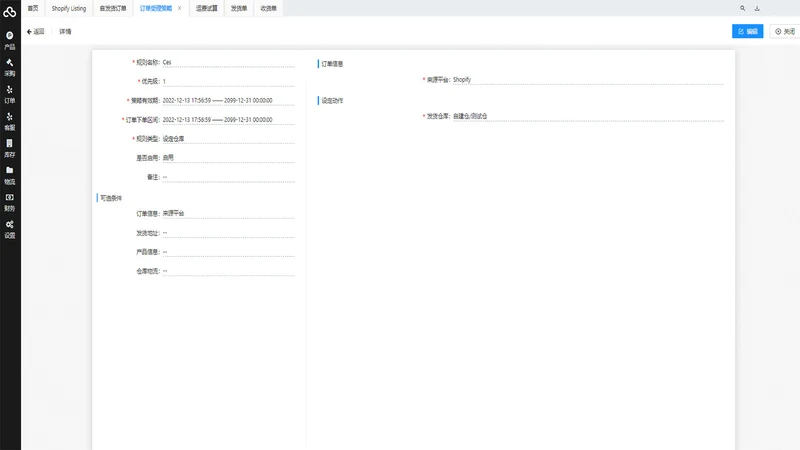Switch to the 自发货订单 tab

click(x=113, y=8)
